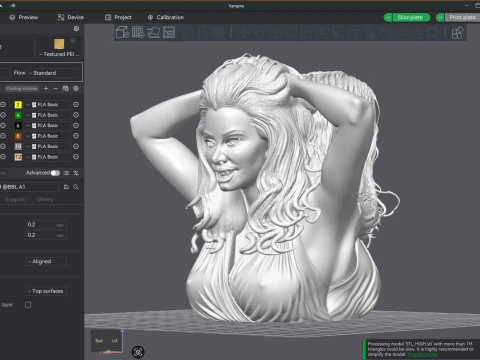Screen dimensions: 480x360
Task: Edit filament 12 preset icon at right
Action: [76, 157]
